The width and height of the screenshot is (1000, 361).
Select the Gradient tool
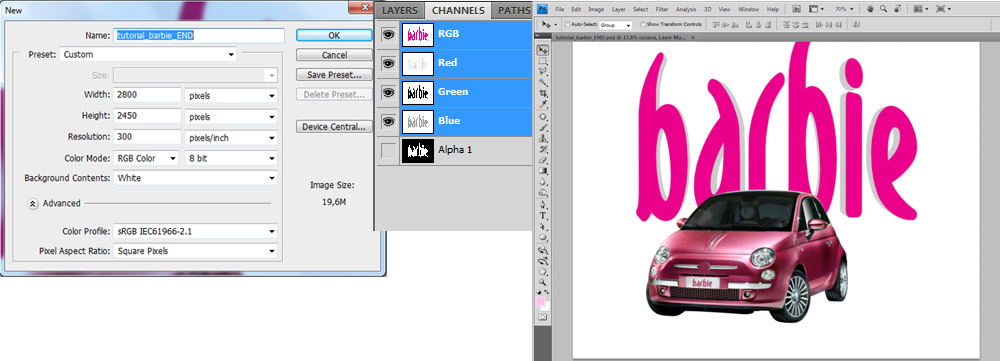coord(543,171)
